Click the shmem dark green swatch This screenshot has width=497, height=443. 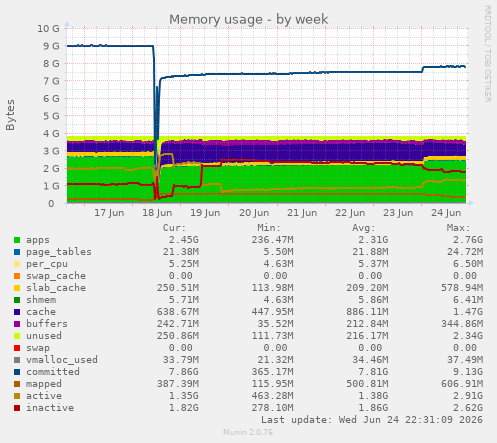(x=17, y=300)
